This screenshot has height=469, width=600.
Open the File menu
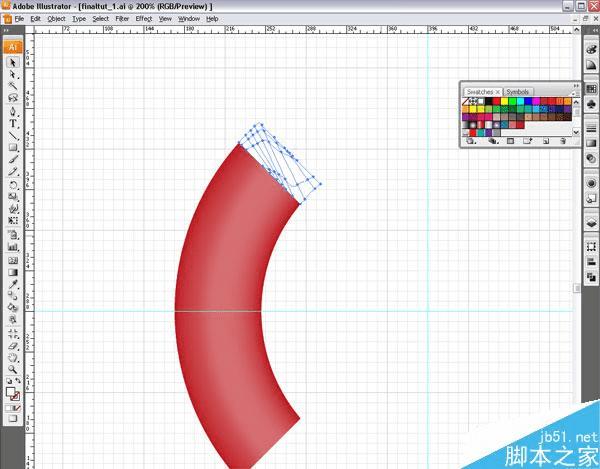pyautogui.click(x=19, y=19)
